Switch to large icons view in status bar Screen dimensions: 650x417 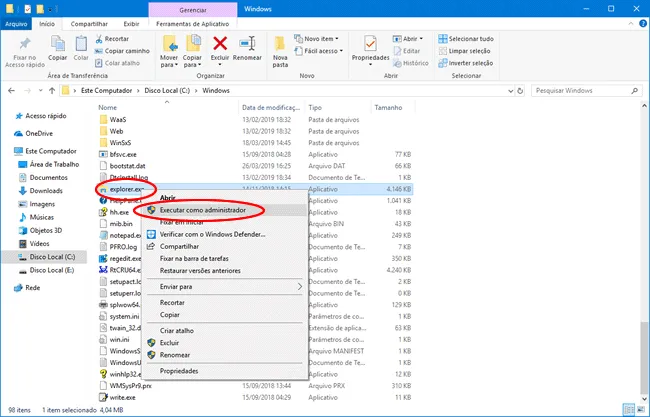[639, 409]
